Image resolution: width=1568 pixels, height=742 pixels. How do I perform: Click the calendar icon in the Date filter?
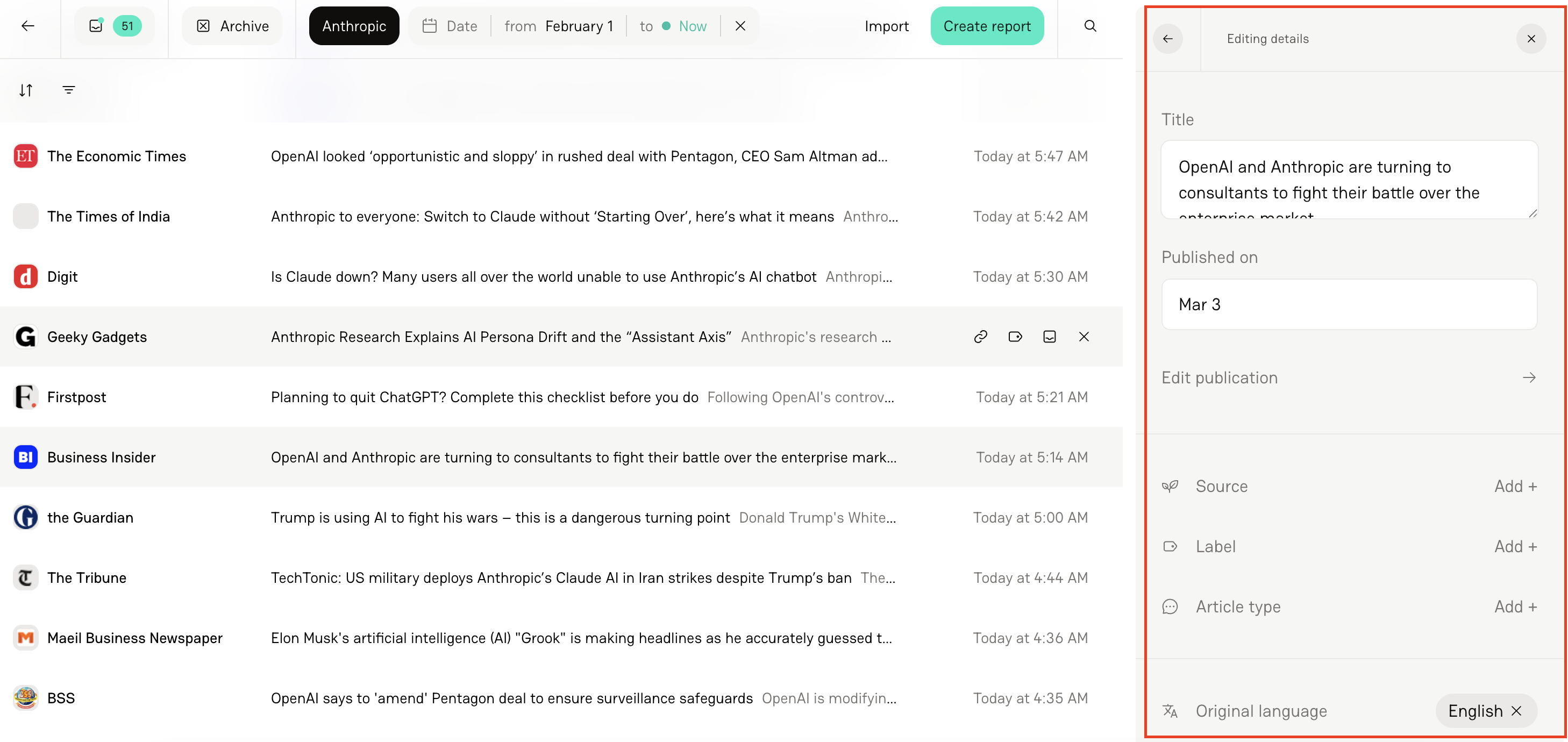(x=430, y=26)
